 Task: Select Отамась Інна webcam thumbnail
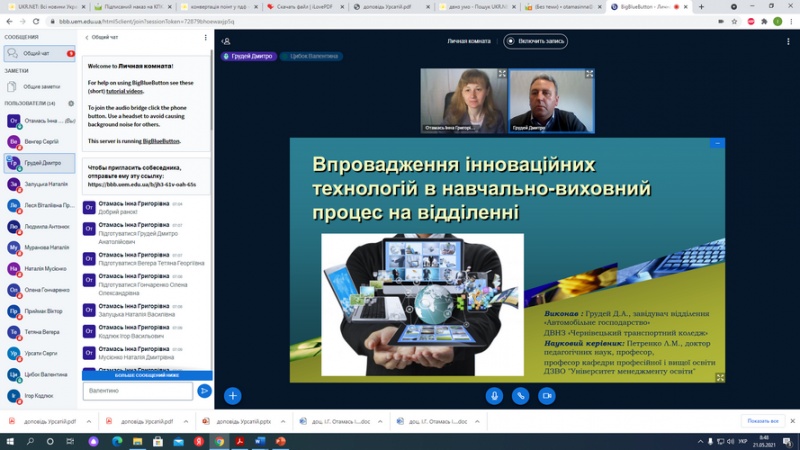pyautogui.click(x=463, y=101)
